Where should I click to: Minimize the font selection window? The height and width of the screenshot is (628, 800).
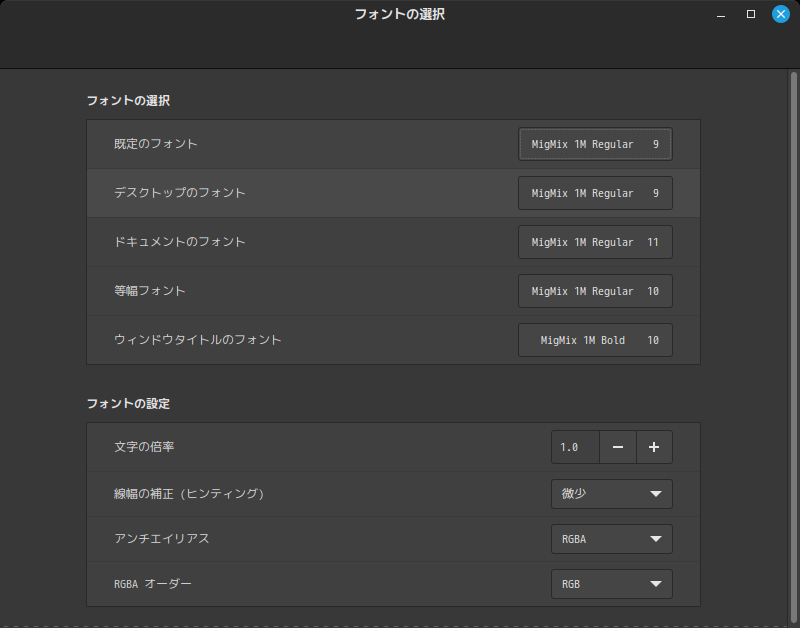[x=721, y=15]
